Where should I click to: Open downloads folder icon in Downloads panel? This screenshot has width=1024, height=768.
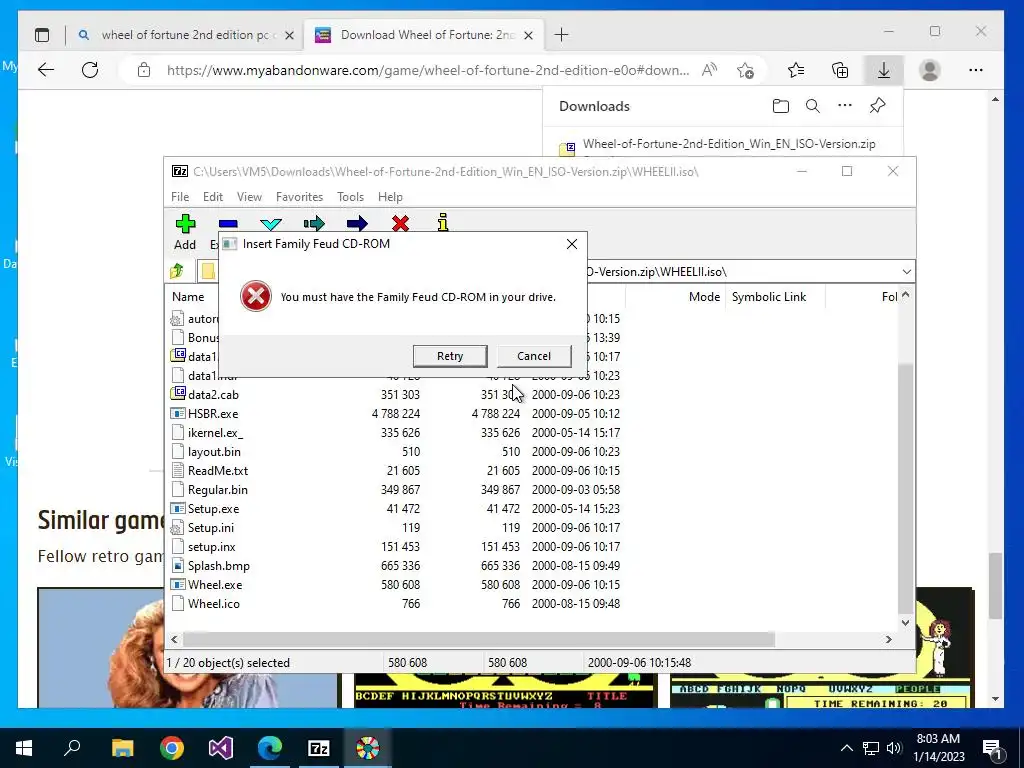tap(780, 106)
